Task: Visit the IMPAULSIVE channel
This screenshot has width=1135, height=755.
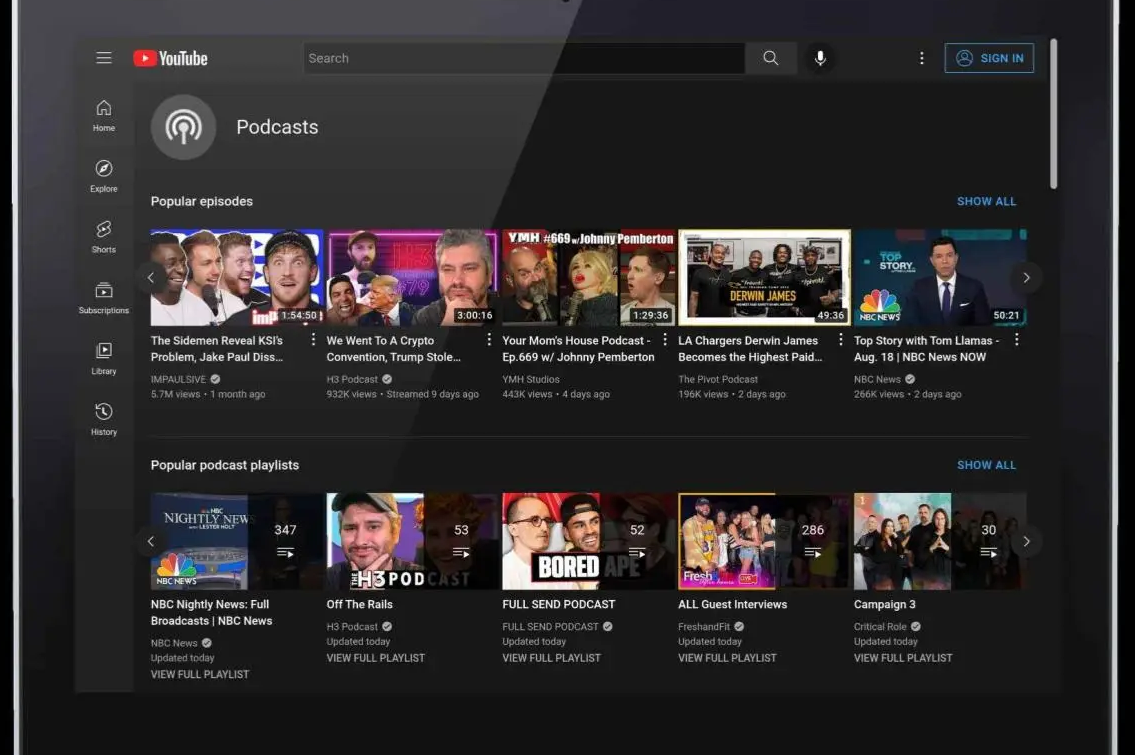Action: click(178, 379)
